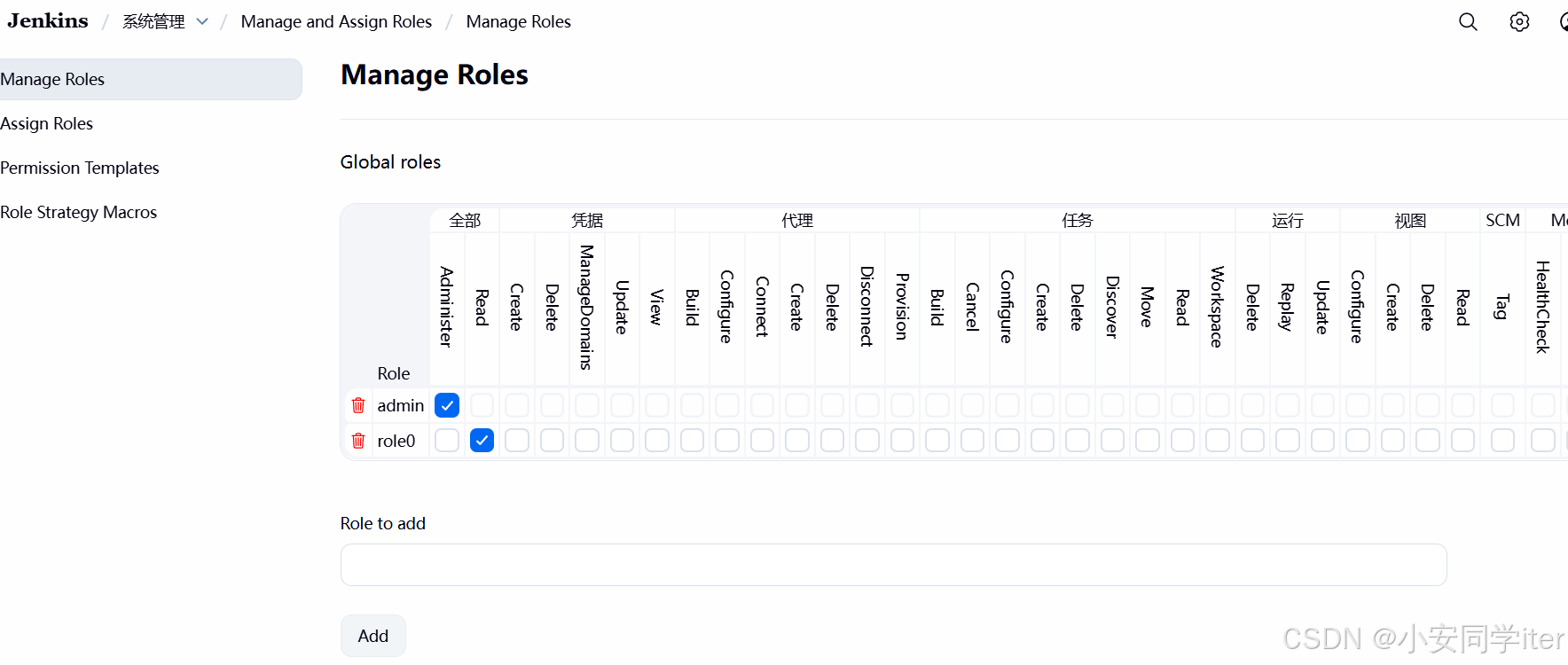Screen dimensions: 1568x665
Task: Select Manage Roles in the sidebar
Action: 149,79
